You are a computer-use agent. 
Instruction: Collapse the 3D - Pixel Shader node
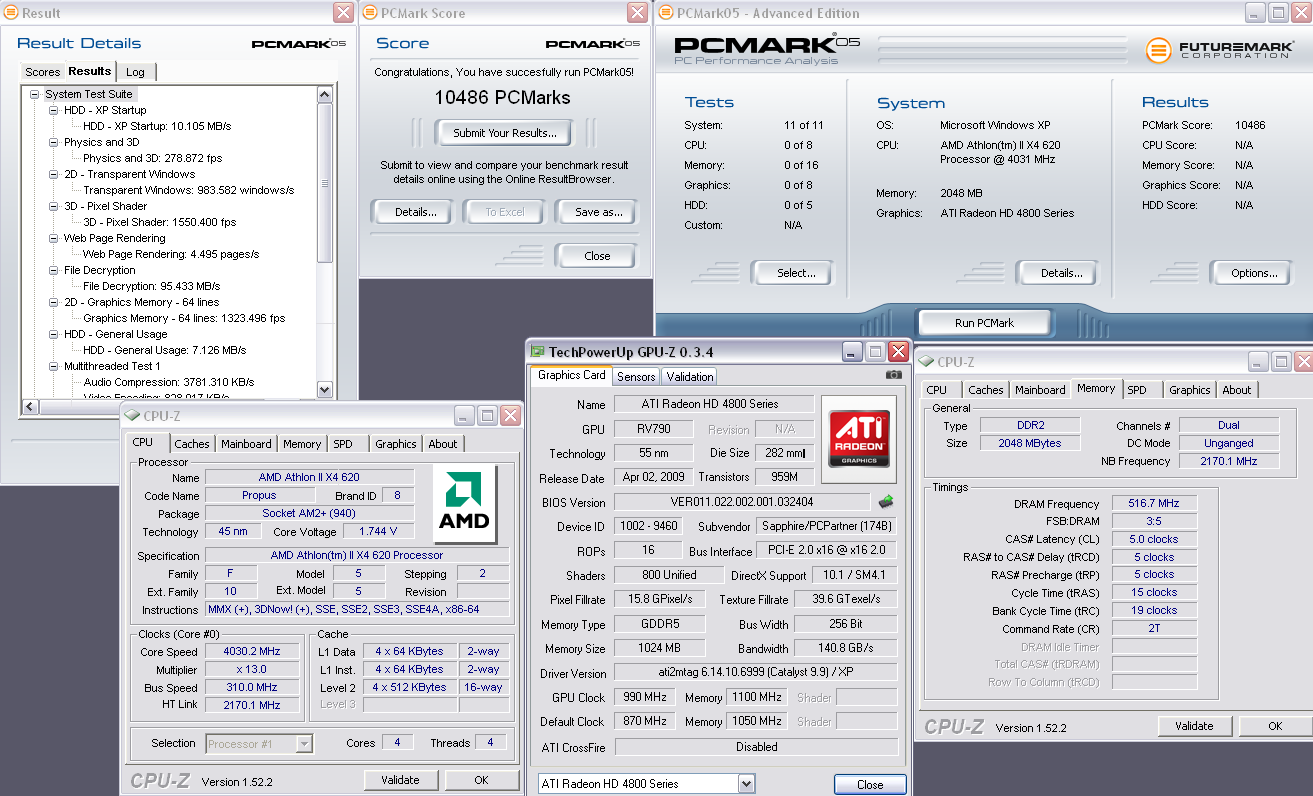pos(54,206)
